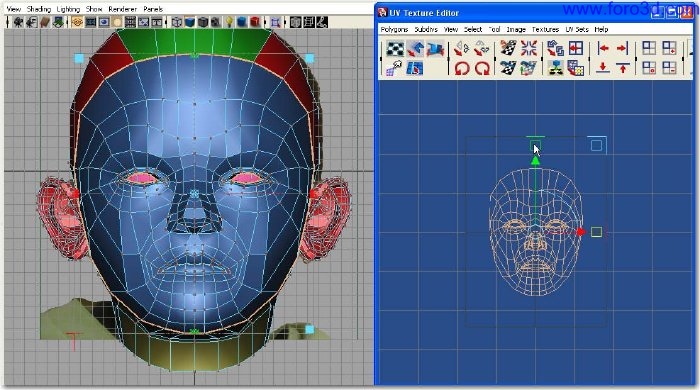Toggle the film gate icon
The image size is (700, 390).
(x=91, y=22)
